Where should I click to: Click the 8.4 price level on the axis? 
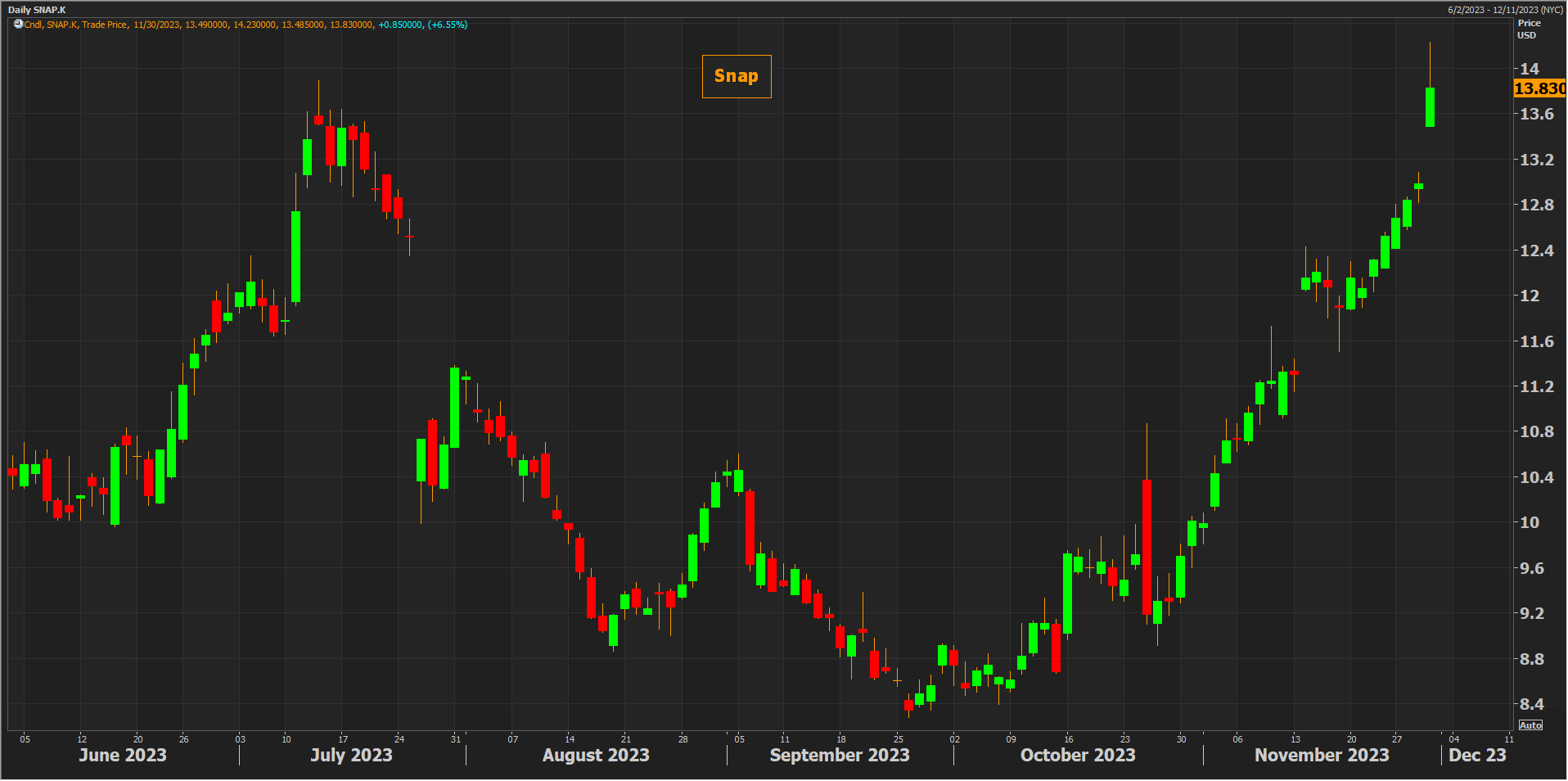point(1531,704)
